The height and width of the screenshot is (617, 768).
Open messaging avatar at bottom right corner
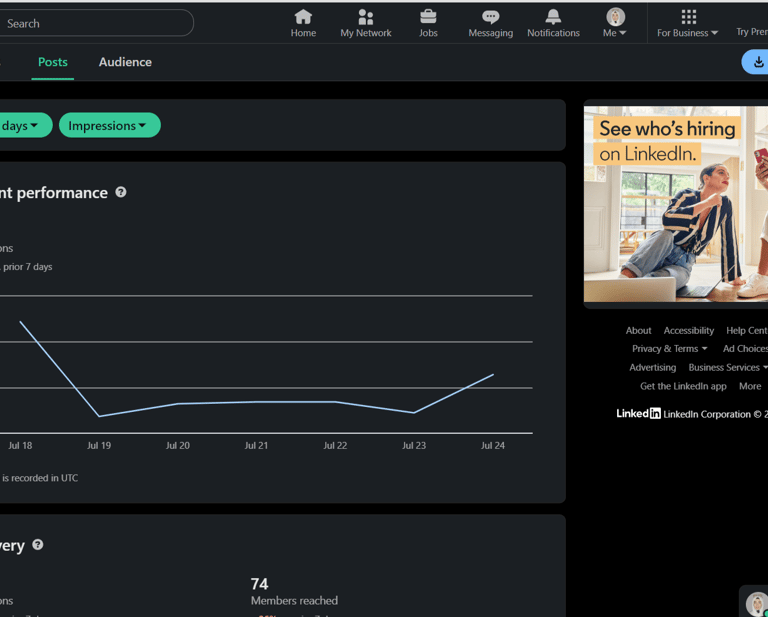[x=757, y=604]
